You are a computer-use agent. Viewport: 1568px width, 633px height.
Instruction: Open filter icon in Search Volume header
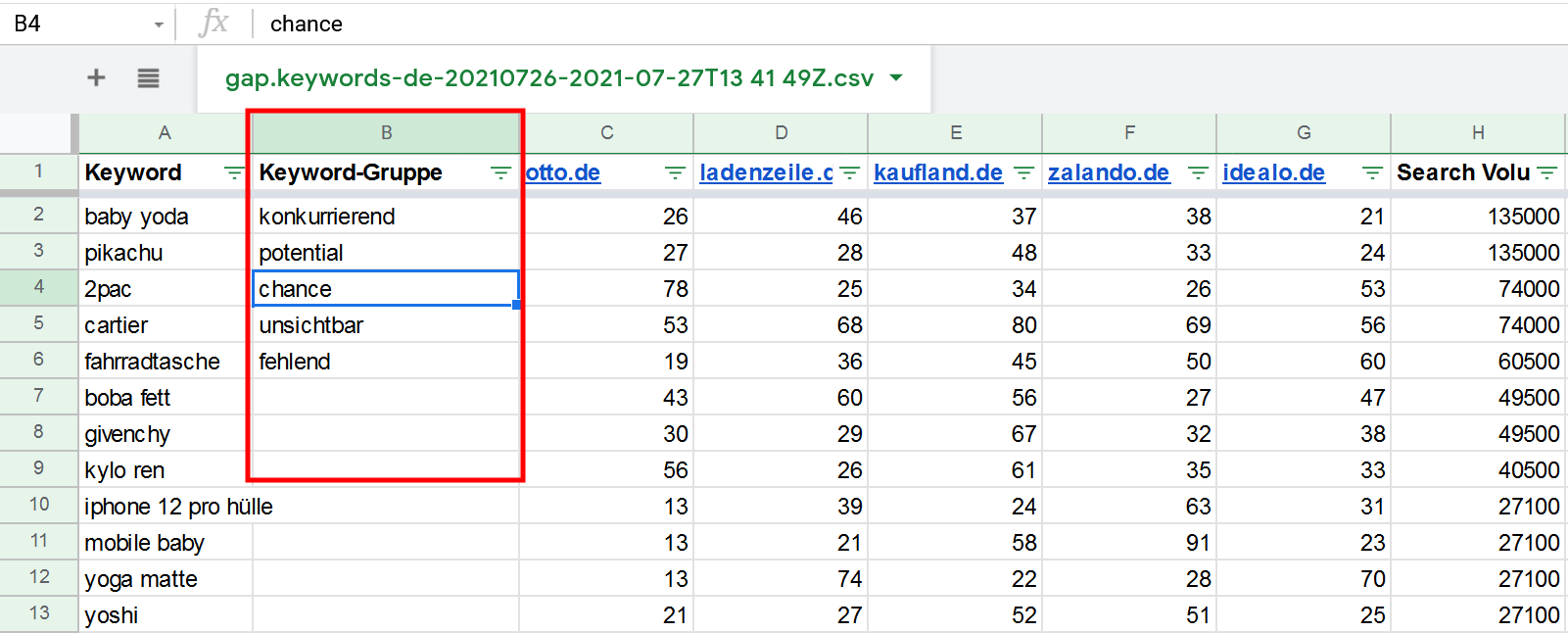(1547, 173)
